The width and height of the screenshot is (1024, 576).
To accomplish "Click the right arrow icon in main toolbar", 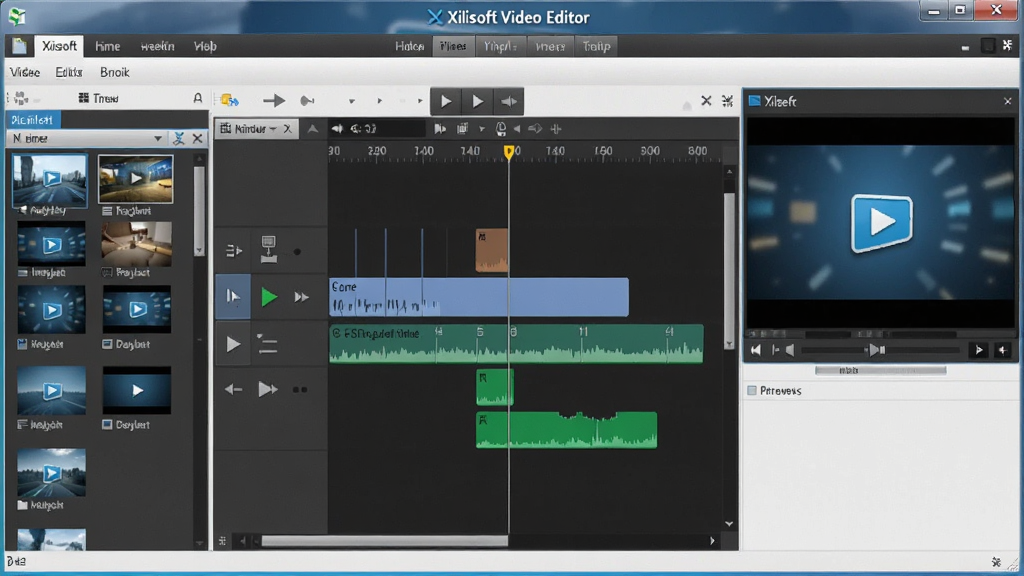I will pos(274,101).
